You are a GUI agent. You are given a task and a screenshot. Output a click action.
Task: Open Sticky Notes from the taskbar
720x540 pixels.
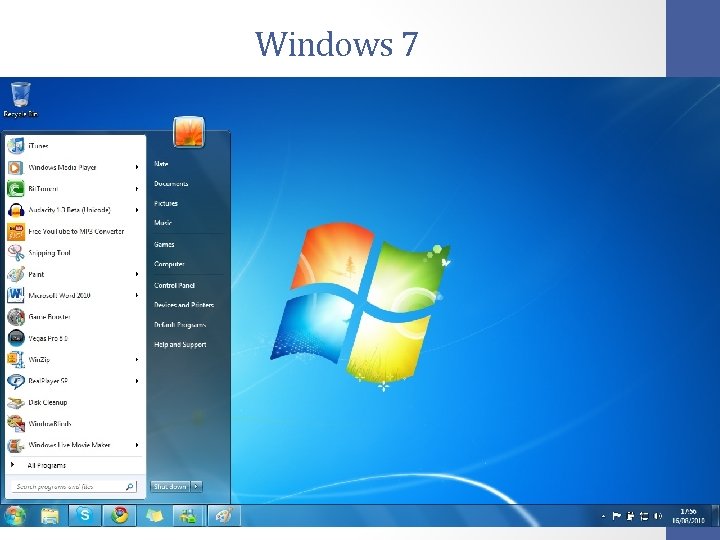point(154,516)
